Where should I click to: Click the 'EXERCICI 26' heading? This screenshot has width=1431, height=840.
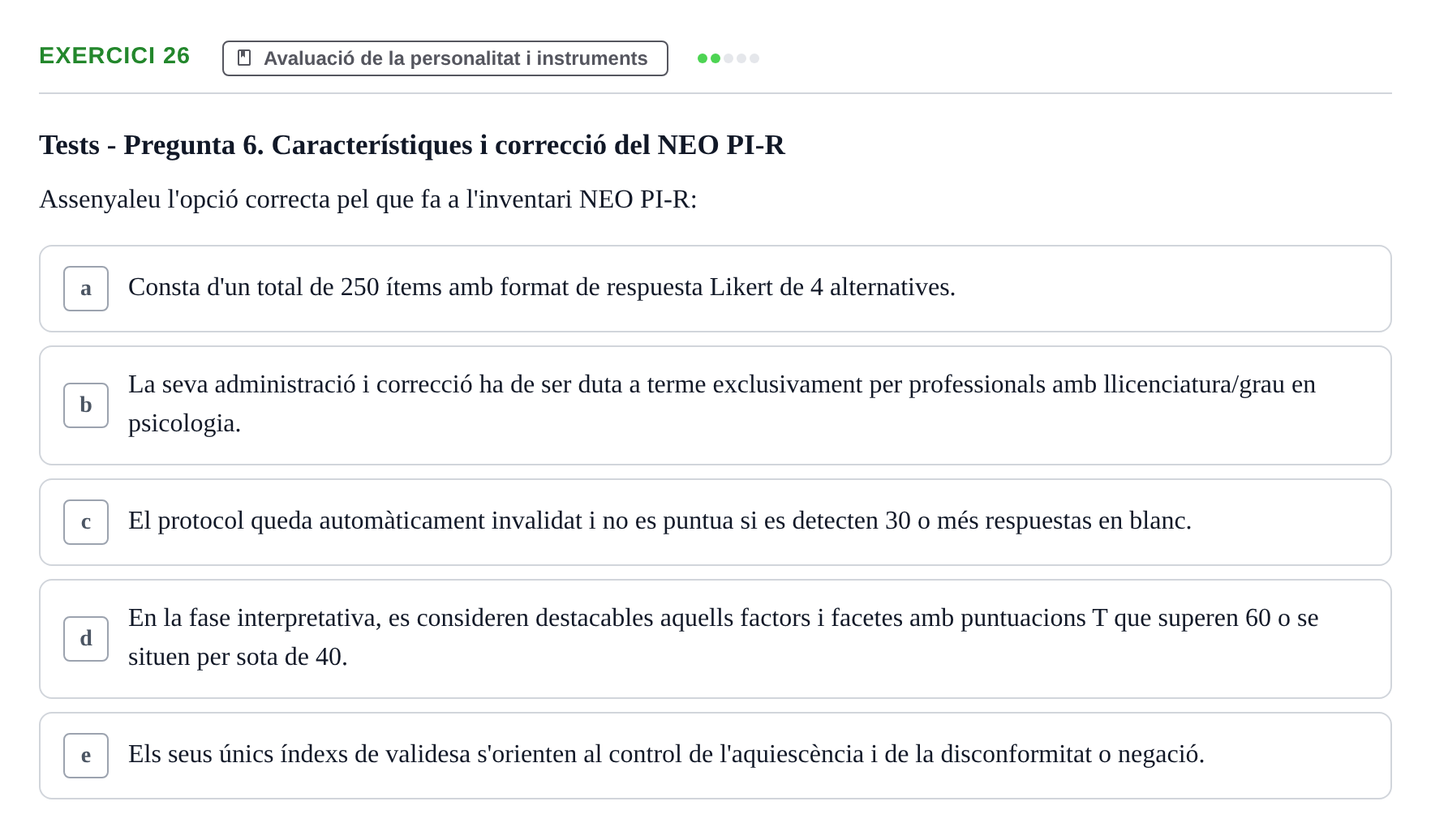(x=114, y=56)
